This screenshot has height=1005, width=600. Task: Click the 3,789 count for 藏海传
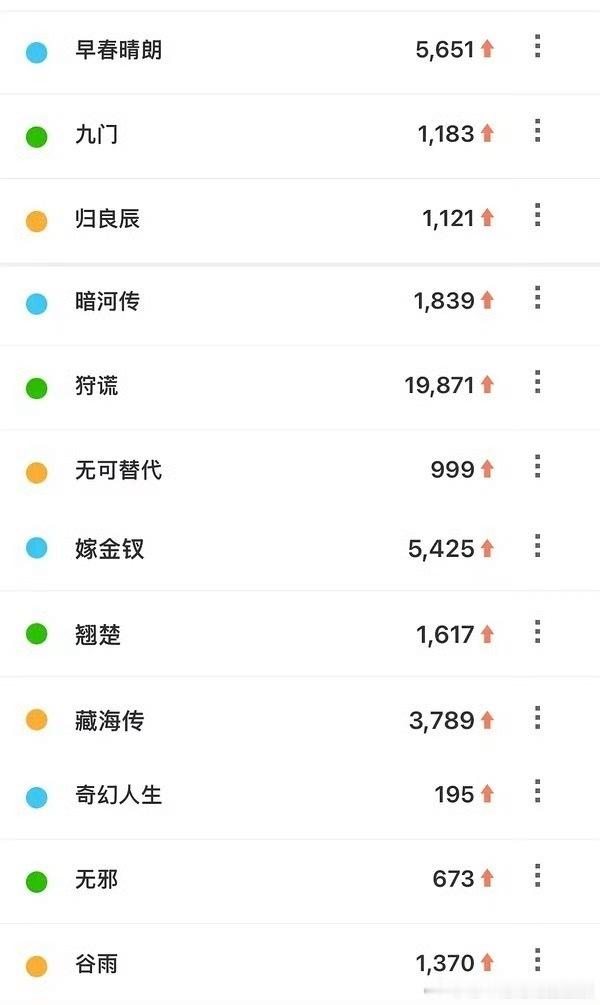point(442,720)
